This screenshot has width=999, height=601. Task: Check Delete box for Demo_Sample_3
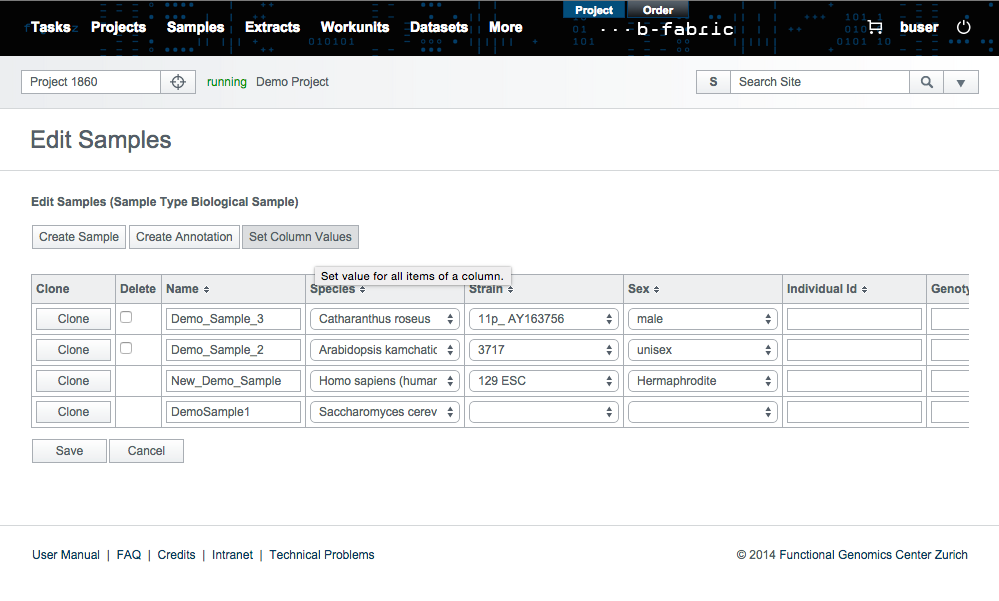point(126,317)
